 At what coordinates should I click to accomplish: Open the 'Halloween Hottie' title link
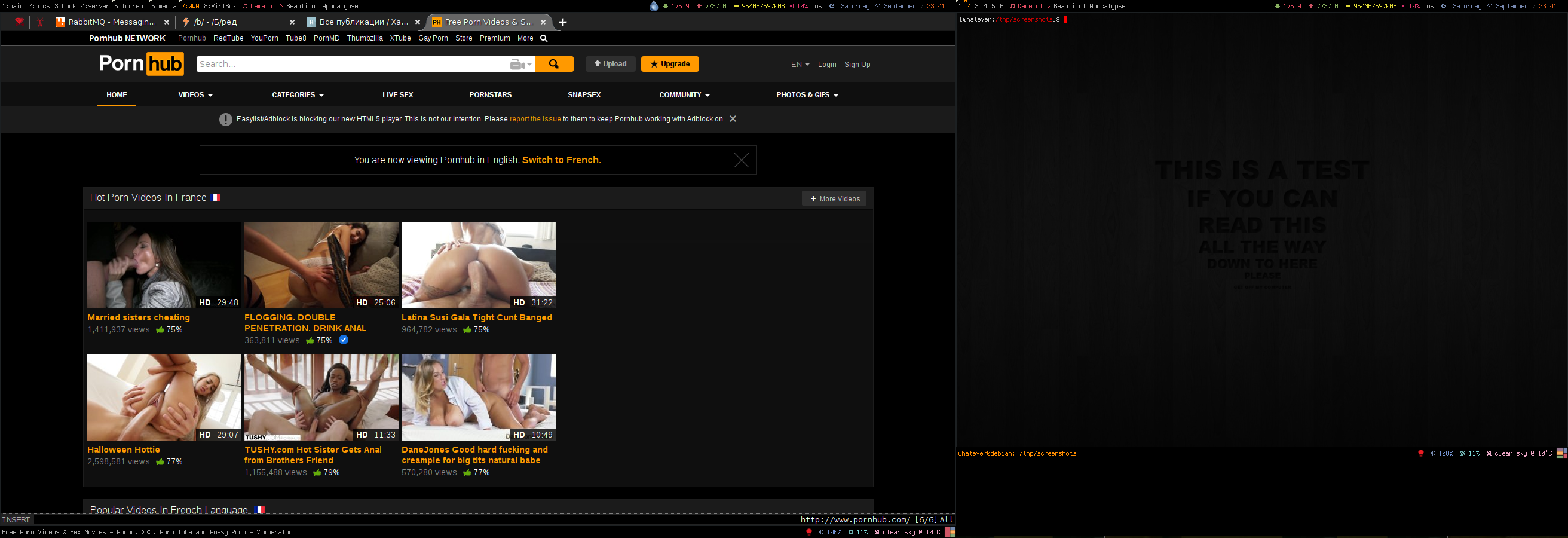(x=124, y=450)
